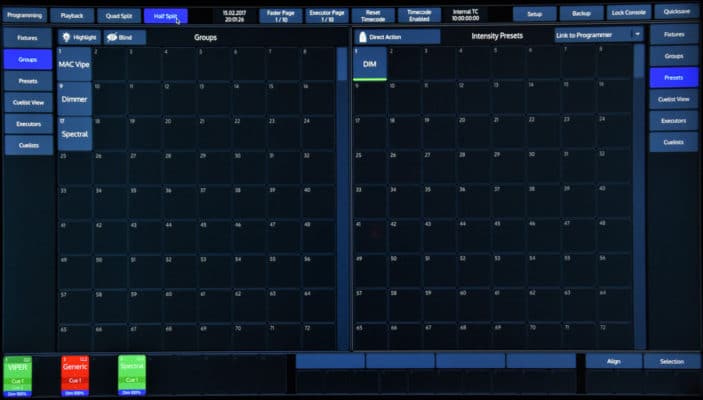Image resolution: width=703 pixels, height=400 pixels.
Task: Select the green Spectral playback executor
Action: pyautogui.click(x=132, y=375)
